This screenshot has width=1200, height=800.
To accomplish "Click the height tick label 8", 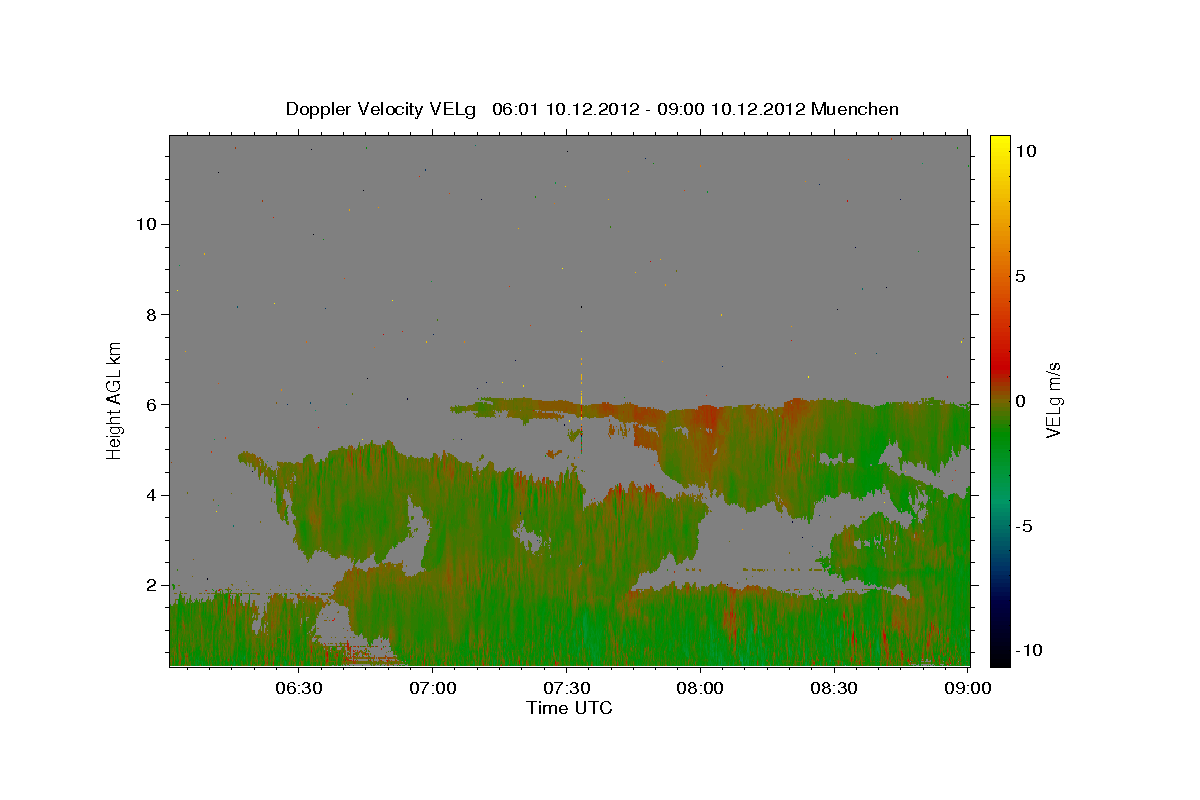I will click(152, 314).
